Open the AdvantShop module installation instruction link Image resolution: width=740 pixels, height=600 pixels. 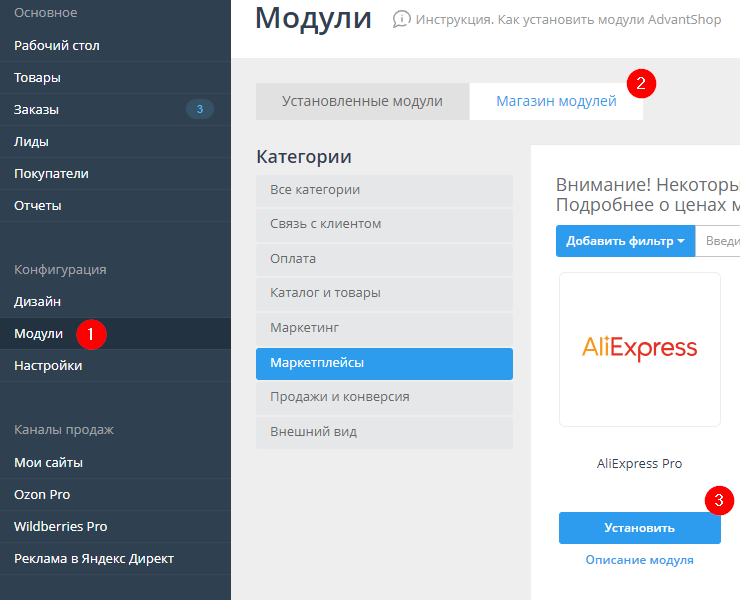point(568,19)
